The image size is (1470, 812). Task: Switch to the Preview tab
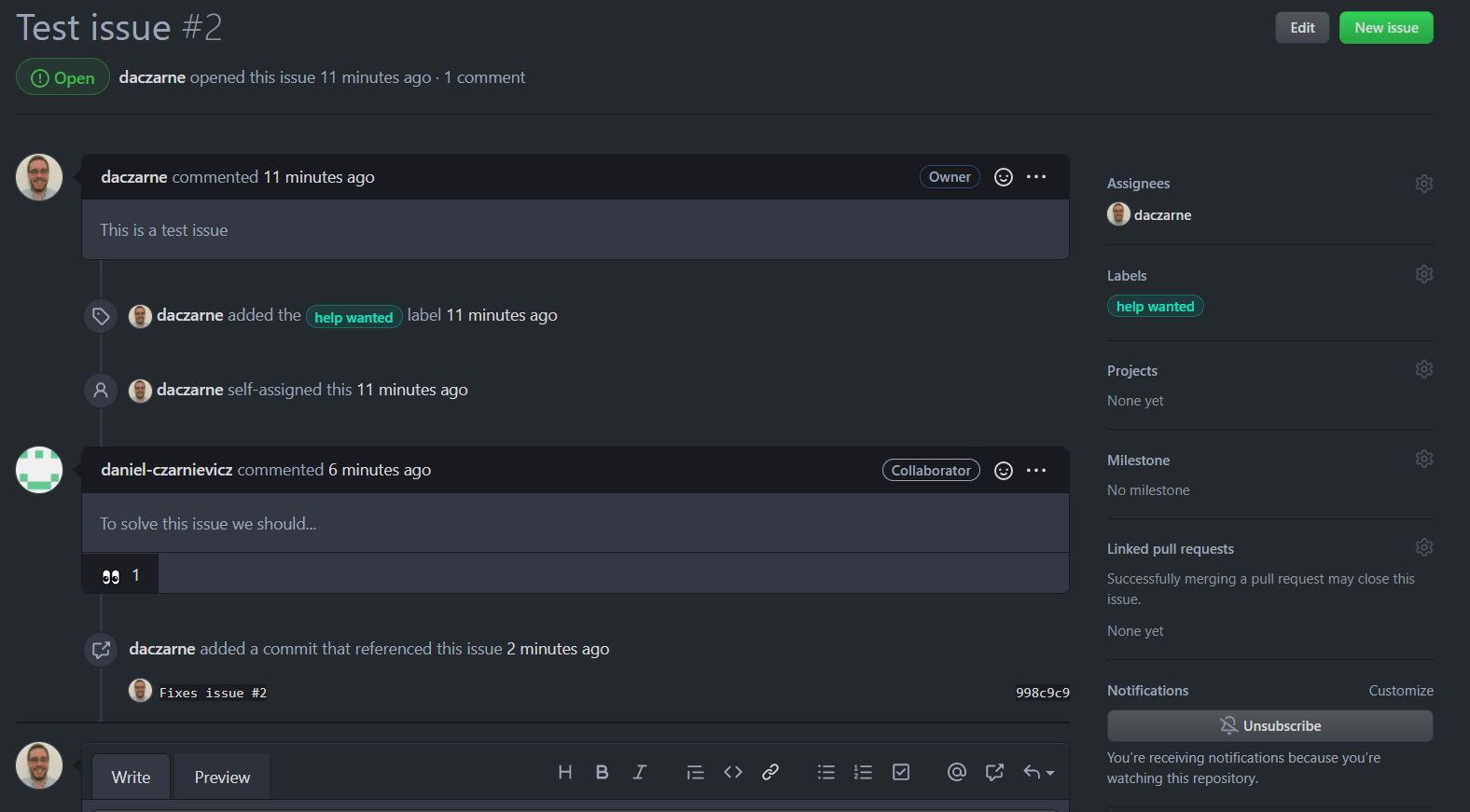[222, 778]
